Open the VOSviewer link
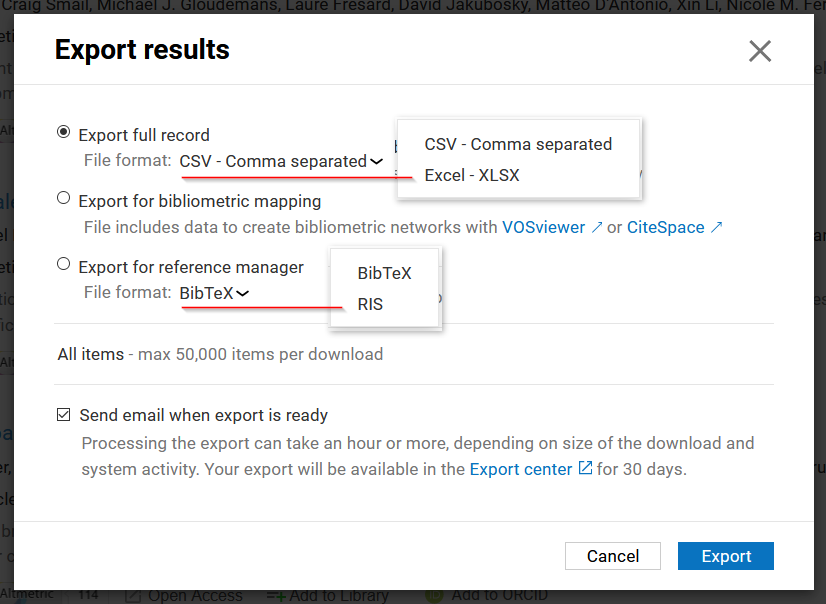 pos(543,227)
